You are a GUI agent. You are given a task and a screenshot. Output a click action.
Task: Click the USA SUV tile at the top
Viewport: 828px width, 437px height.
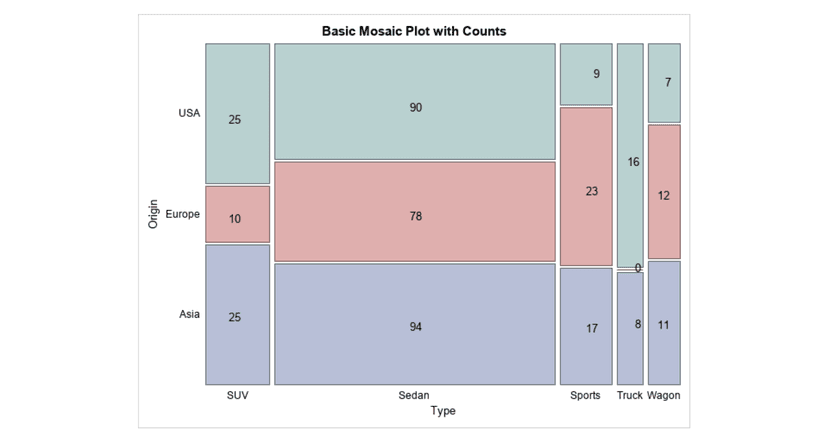tap(237, 113)
